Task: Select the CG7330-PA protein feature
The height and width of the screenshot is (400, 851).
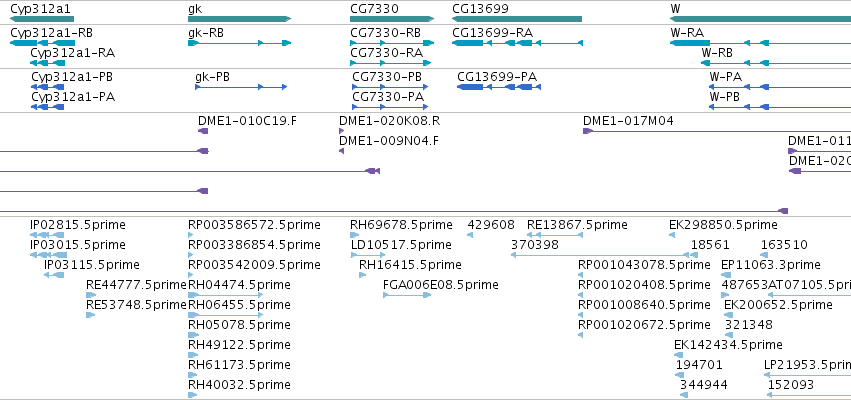Action: tap(390, 107)
